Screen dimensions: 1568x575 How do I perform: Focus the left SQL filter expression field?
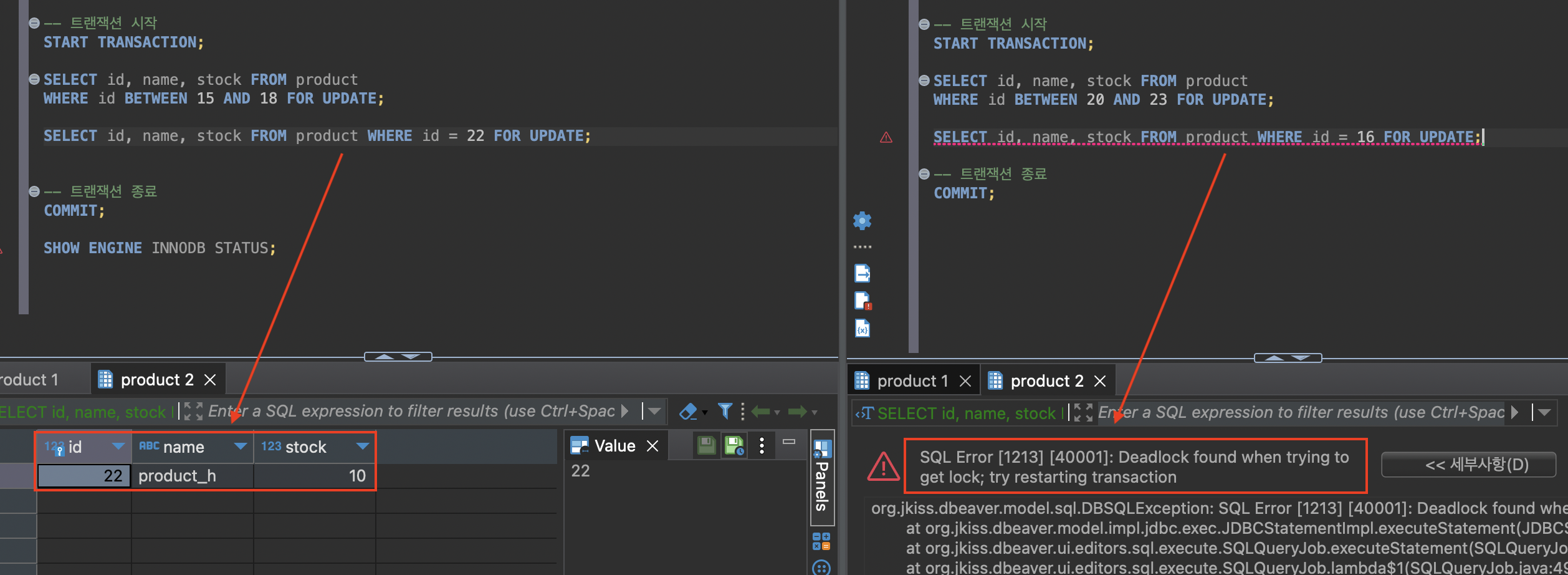pos(411,412)
